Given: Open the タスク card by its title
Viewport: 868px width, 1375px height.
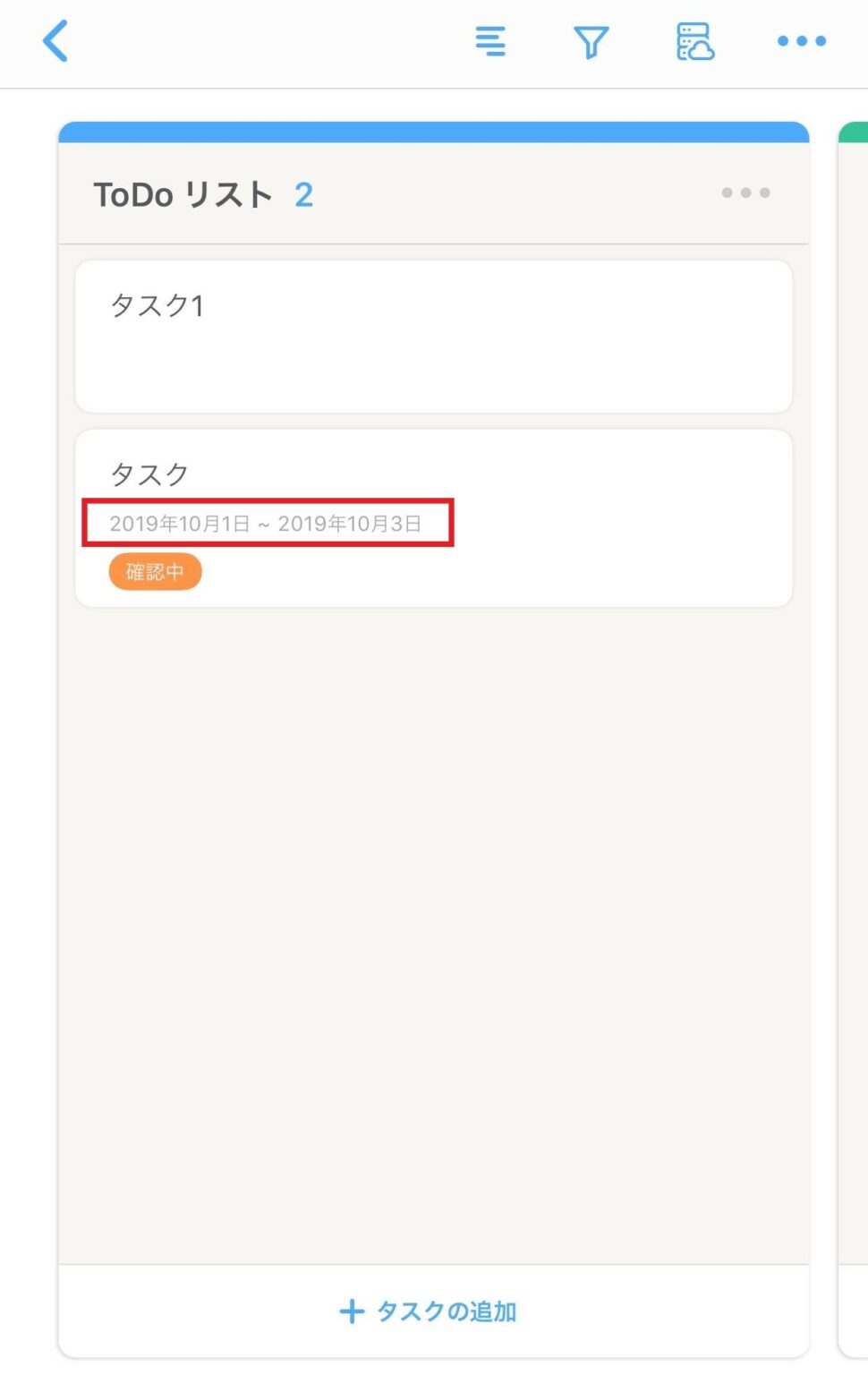Looking at the screenshot, I should (x=149, y=474).
